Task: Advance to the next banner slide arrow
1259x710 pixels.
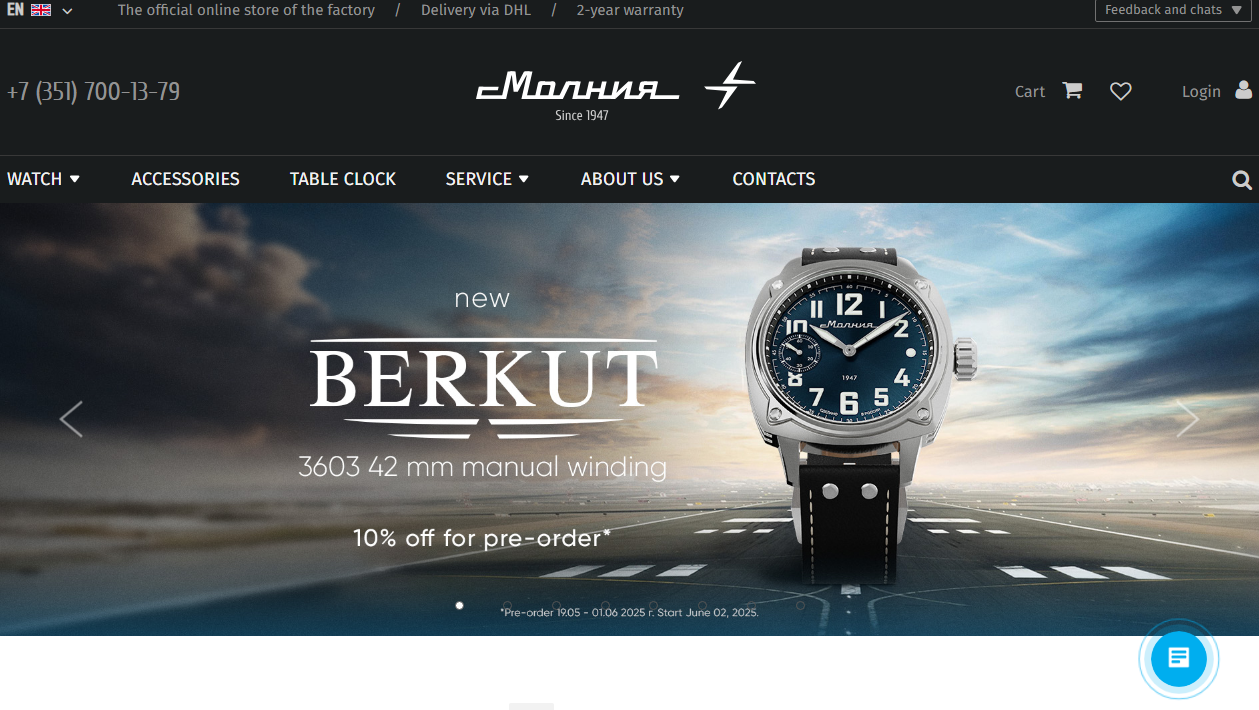Action: [x=1187, y=419]
